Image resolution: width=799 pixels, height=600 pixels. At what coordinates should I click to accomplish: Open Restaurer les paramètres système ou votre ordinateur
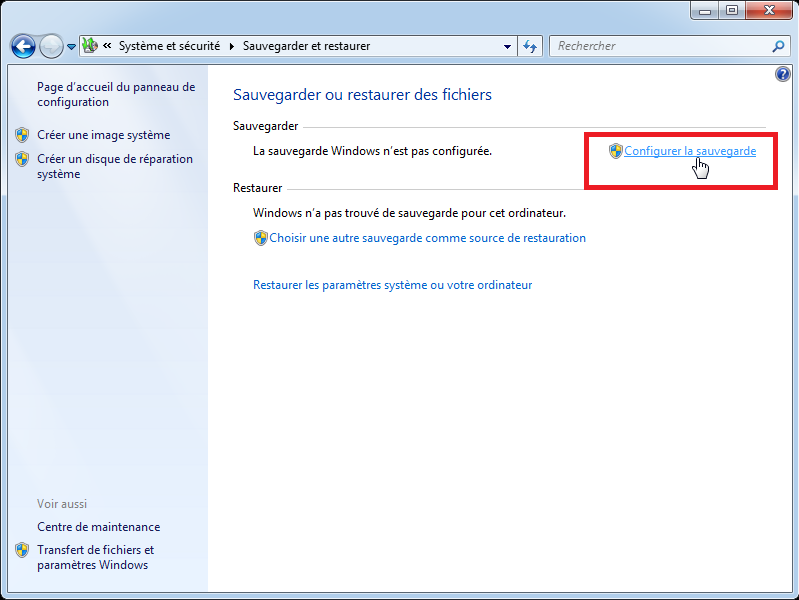coord(392,285)
